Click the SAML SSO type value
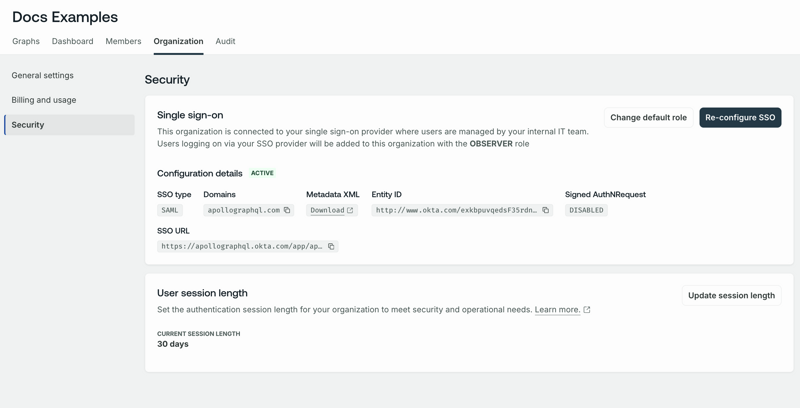The height and width of the screenshot is (408, 800). pyautogui.click(x=170, y=210)
